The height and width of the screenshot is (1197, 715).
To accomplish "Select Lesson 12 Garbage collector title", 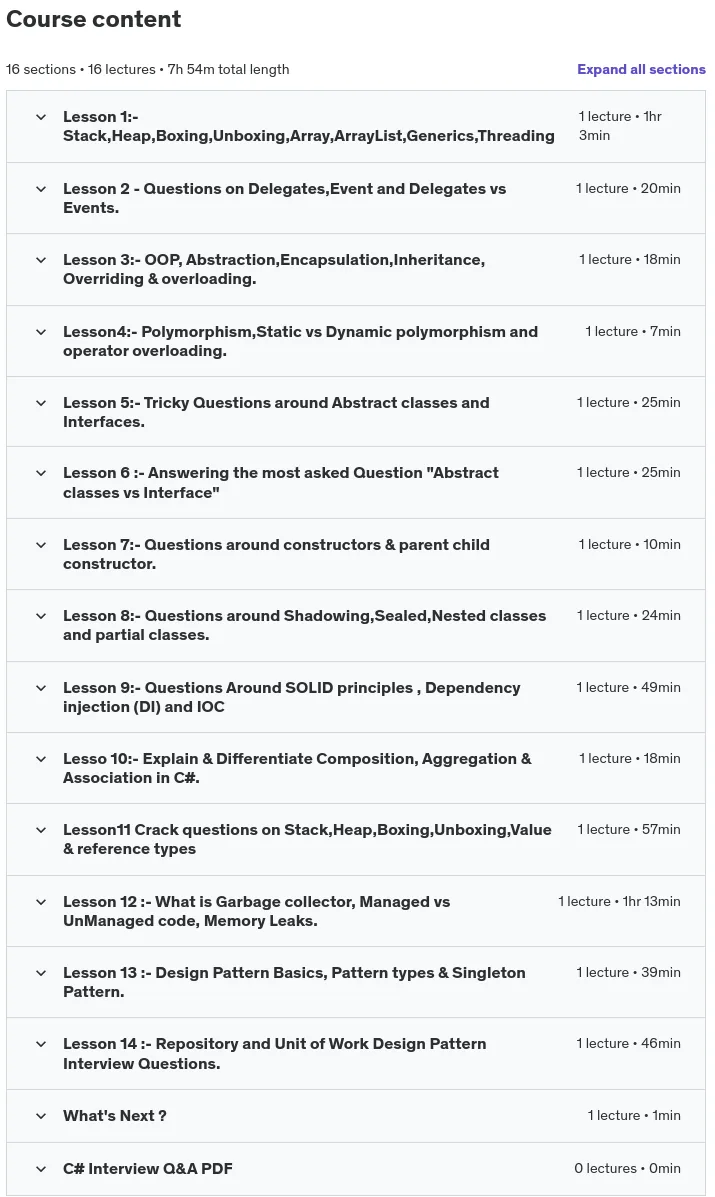I will [x=256, y=911].
